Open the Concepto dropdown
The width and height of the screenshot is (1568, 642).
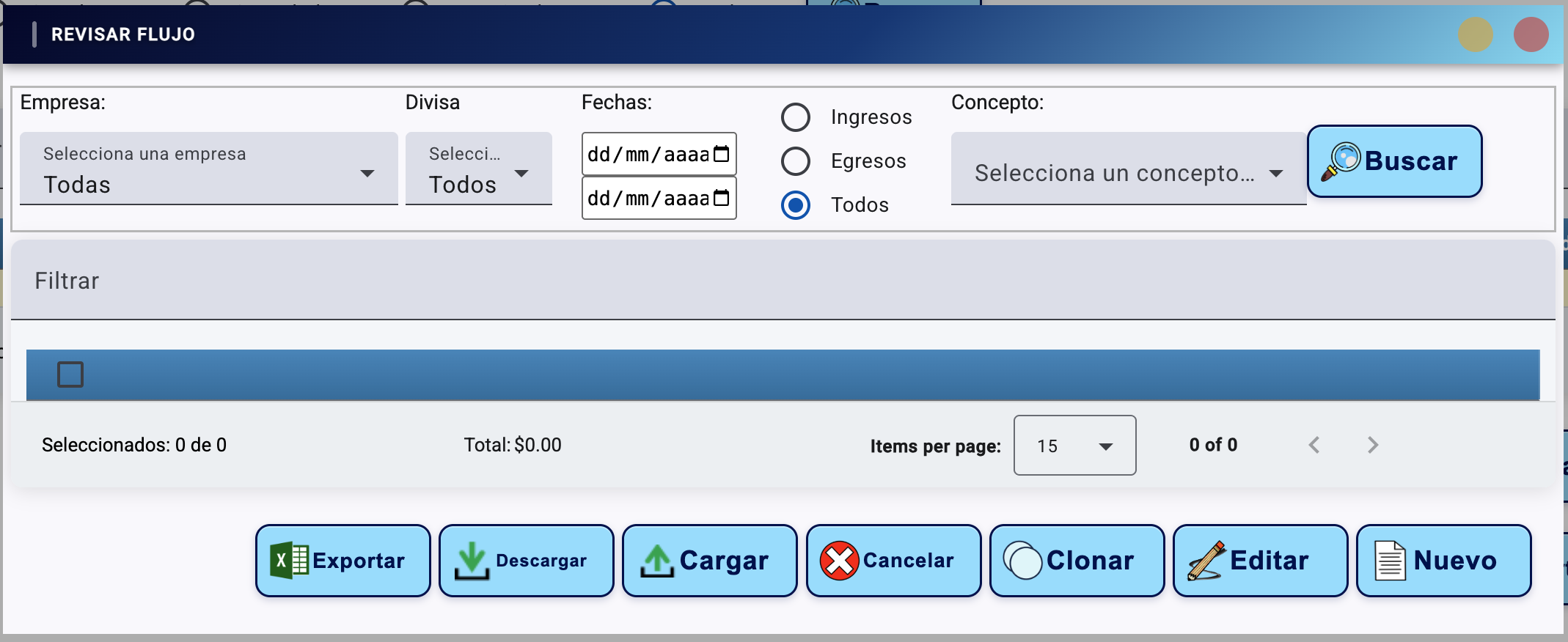(1128, 173)
